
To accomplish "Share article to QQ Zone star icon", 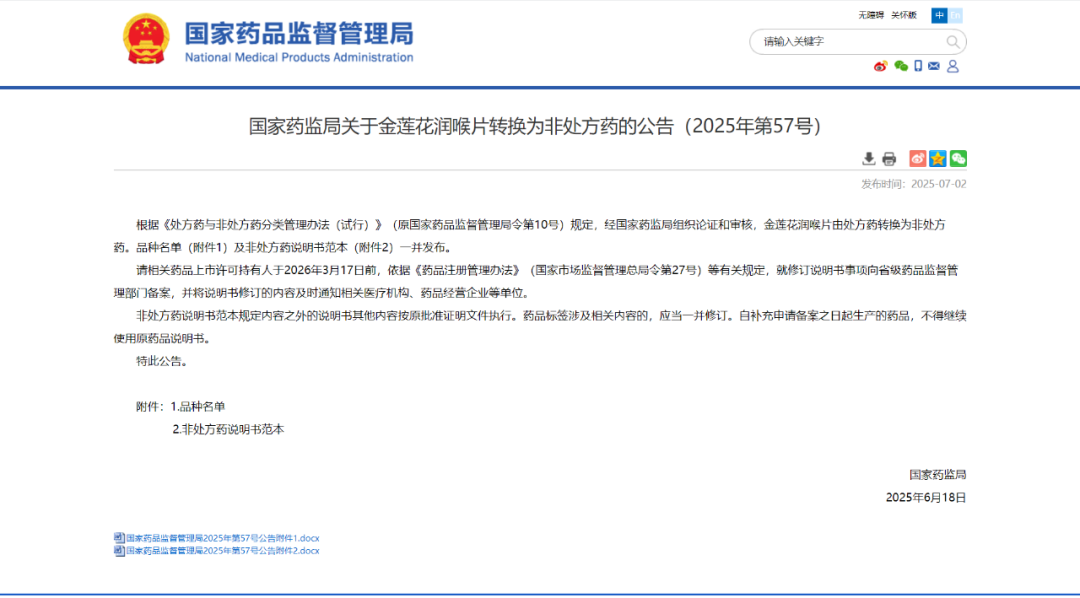I will tap(937, 158).
